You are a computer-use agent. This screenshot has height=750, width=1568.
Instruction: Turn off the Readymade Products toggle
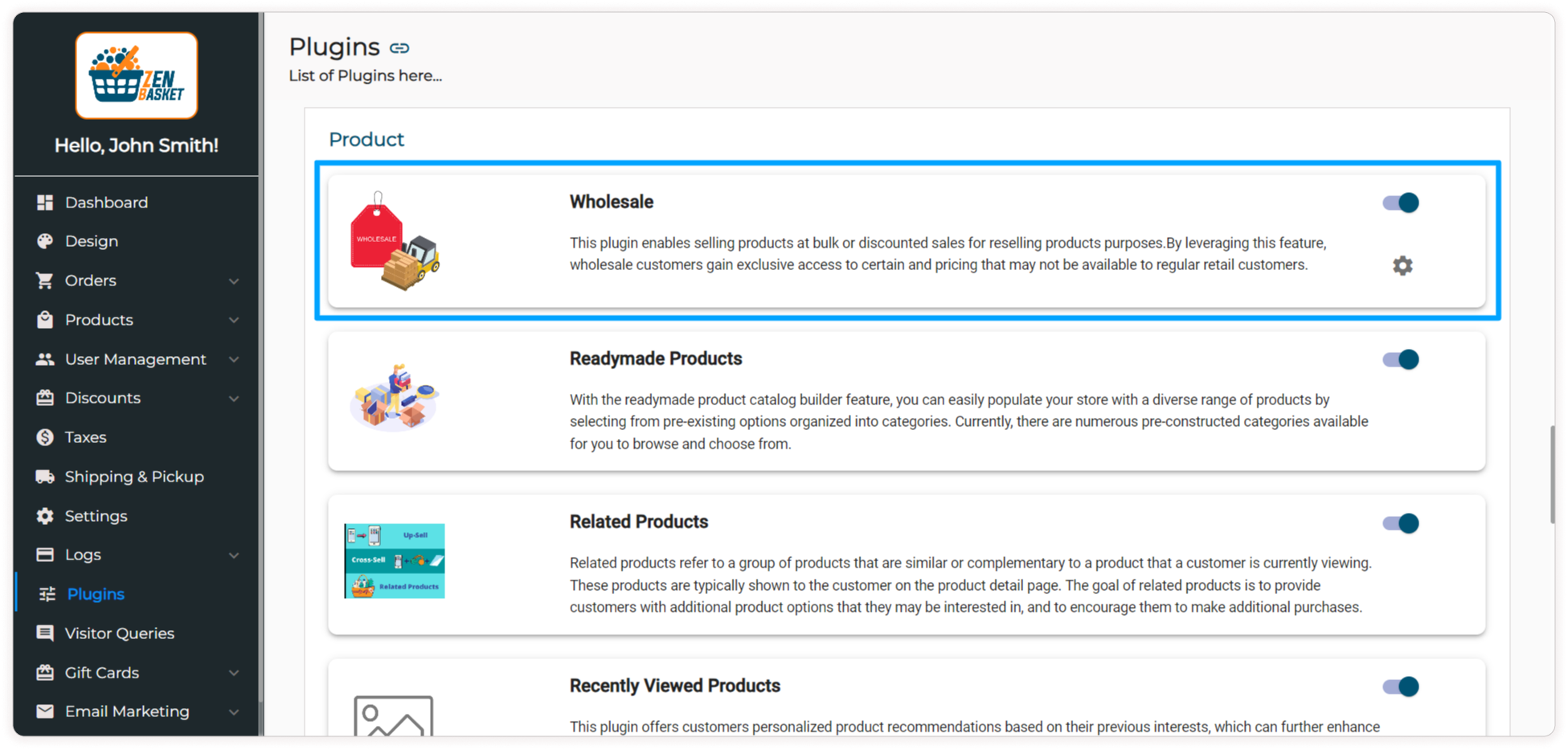(1401, 359)
